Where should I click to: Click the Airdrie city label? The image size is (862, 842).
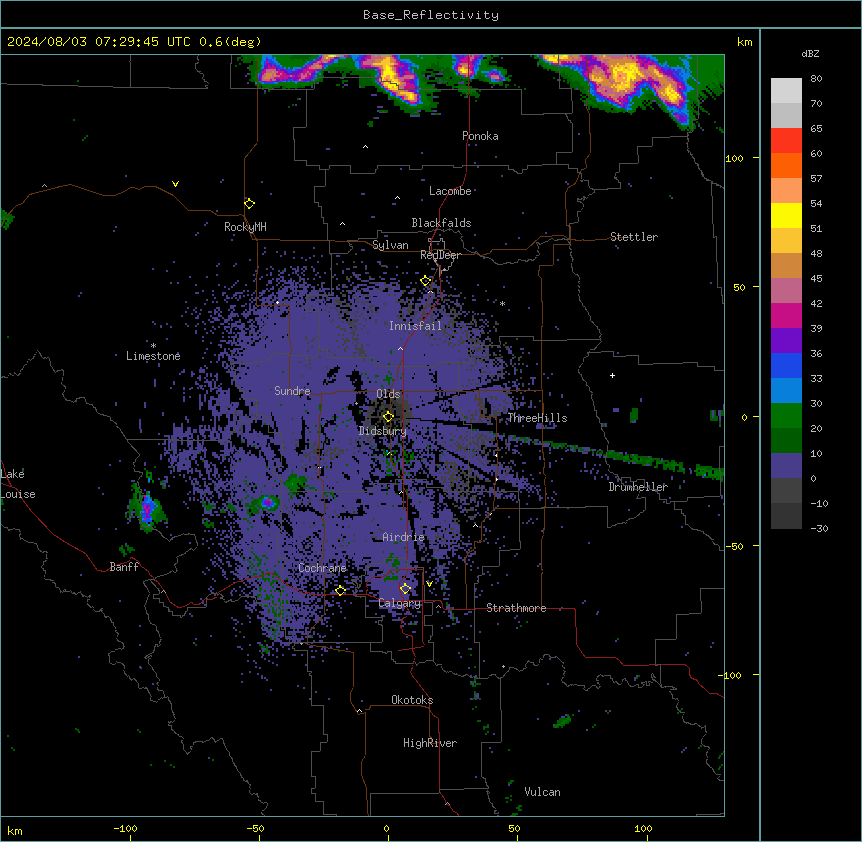tap(403, 537)
